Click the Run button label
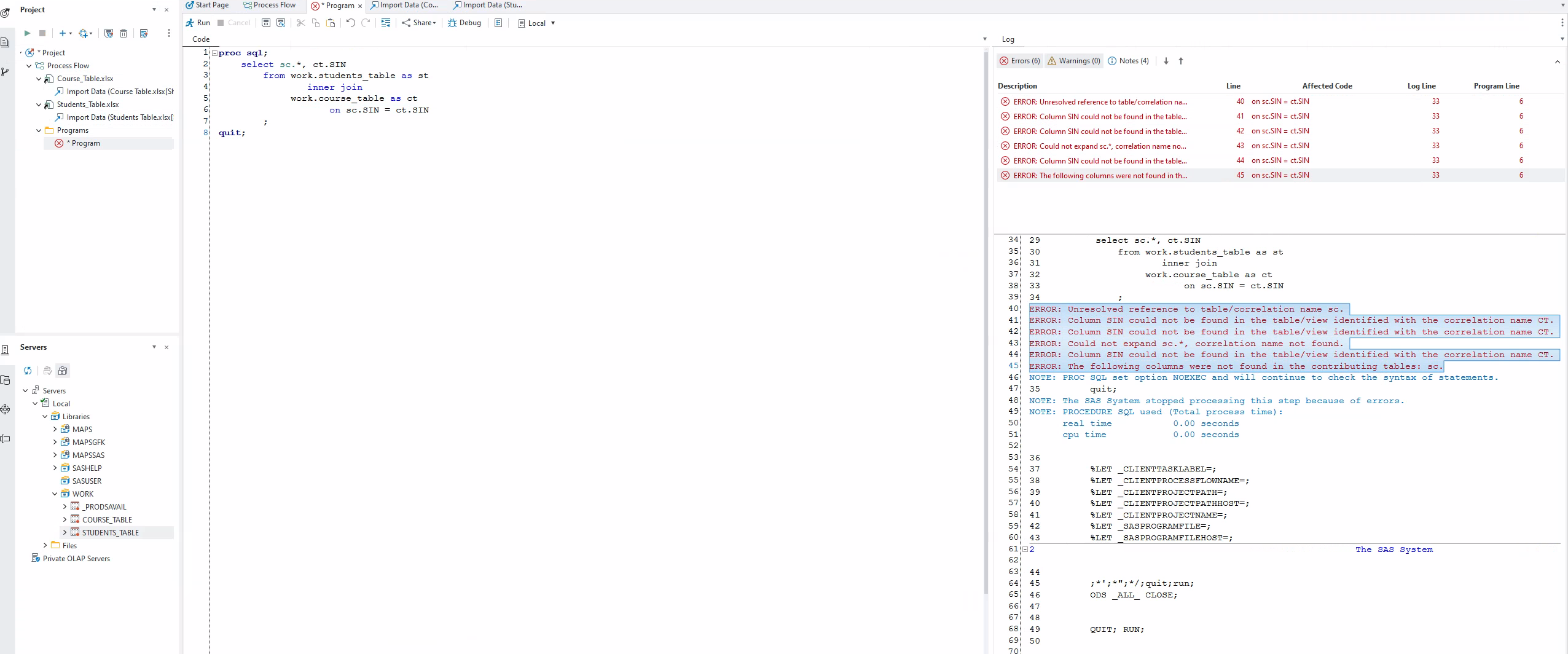The height and width of the screenshot is (654, 1568). click(203, 23)
